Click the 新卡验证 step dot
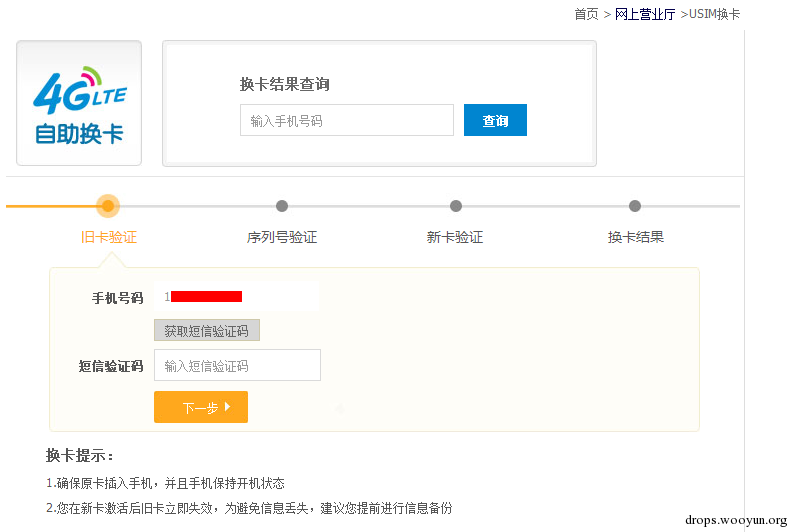Screen dimensions: 791x532 point(456,206)
